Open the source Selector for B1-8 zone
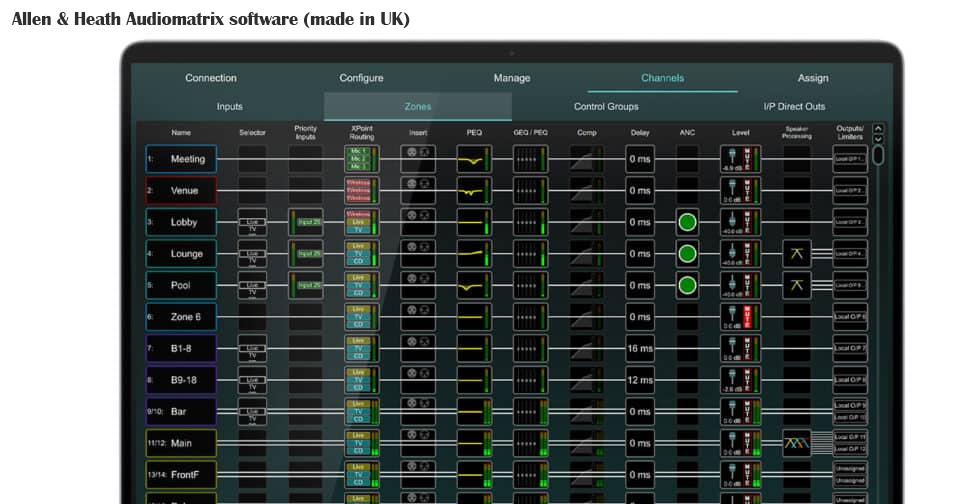Image resolution: width=960 pixels, height=504 pixels. tap(252, 349)
